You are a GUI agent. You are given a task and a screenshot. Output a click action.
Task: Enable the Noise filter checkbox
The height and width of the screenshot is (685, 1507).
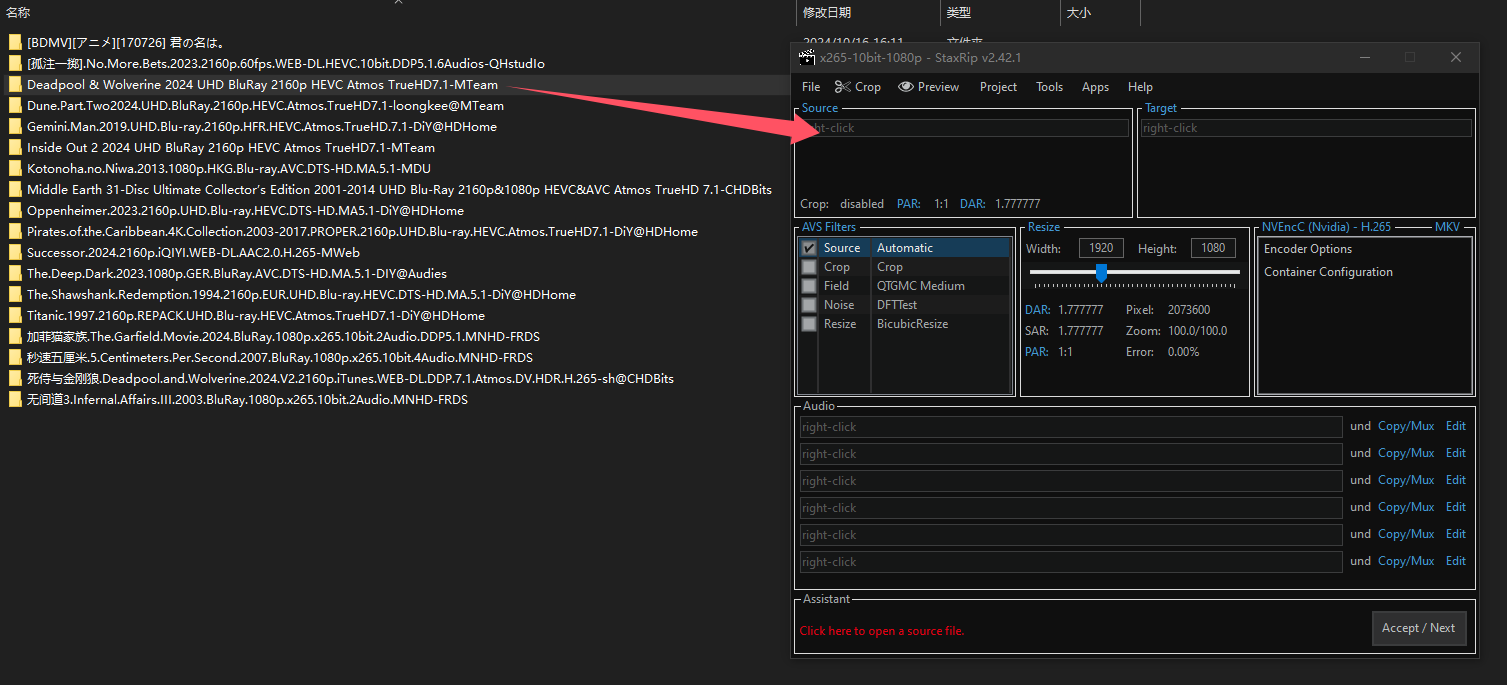click(809, 305)
